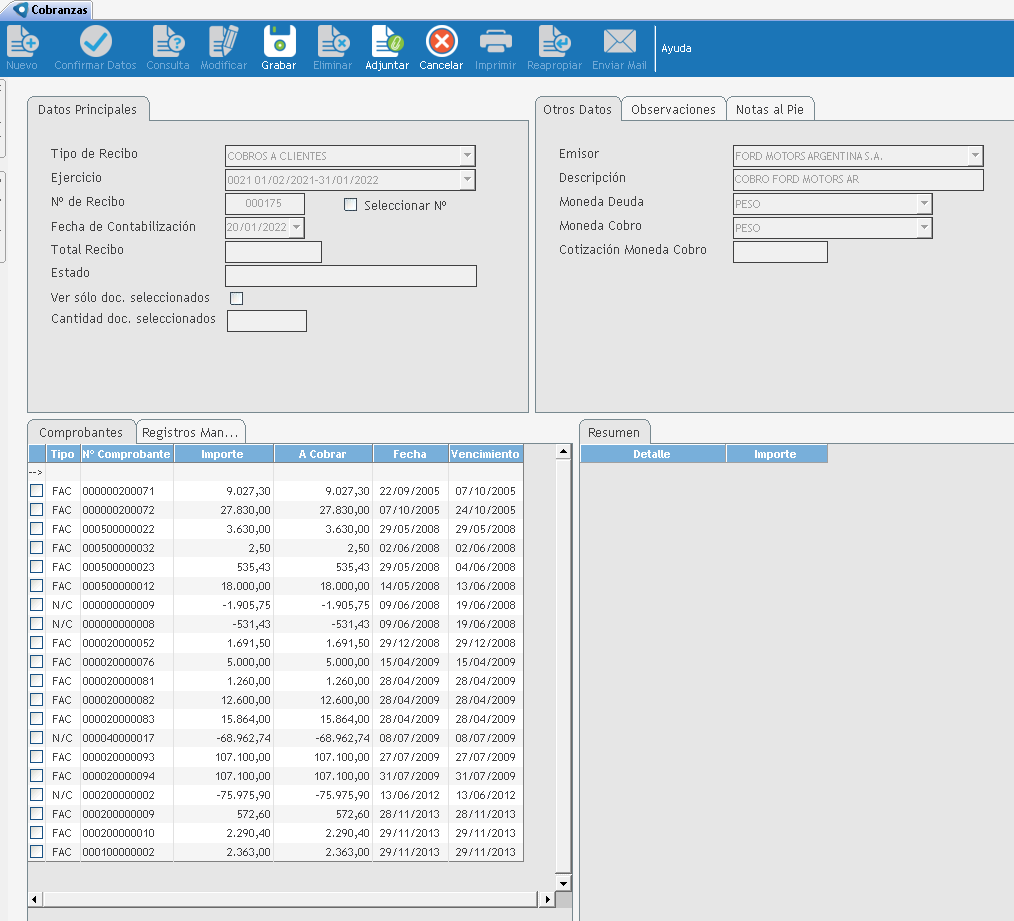Open the Registros Man... tab
The width and height of the screenshot is (1014, 921).
click(x=190, y=433)
